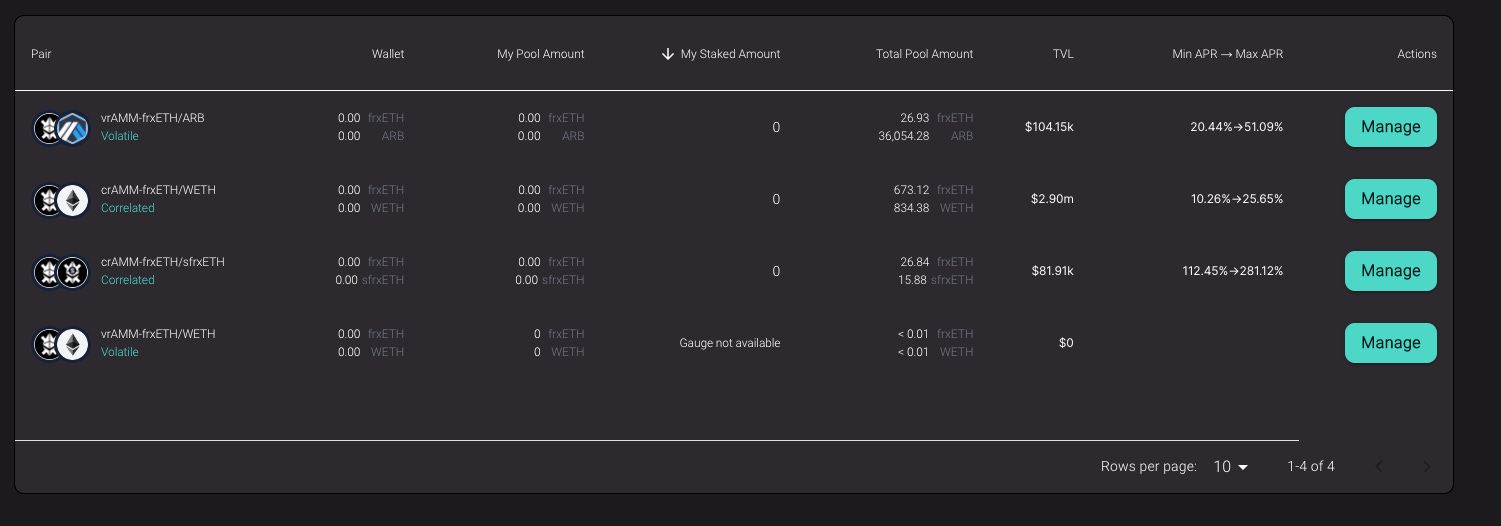
Task: Click the My Pool Amount column header
Action: [540, 54]
